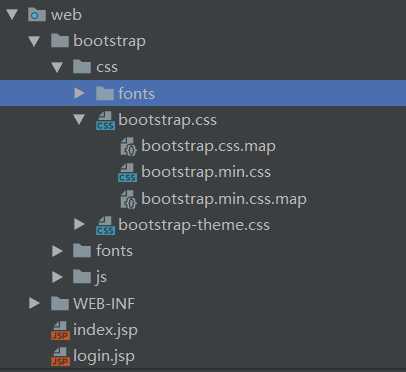
Task: Expand the highlighted fonts folder arrow
Action: coord(79,93)
